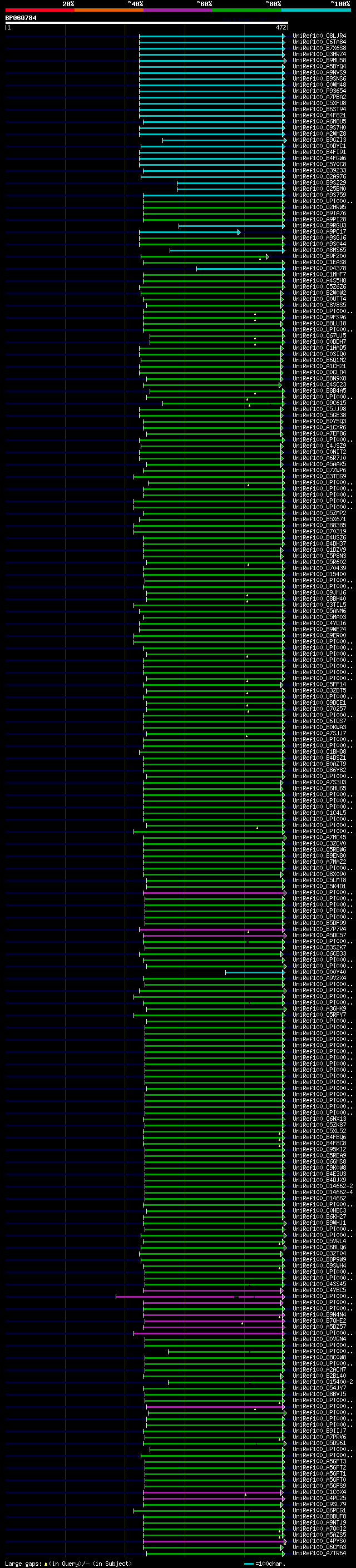Select the UniRef100_A5GFS9 label
The width and height of the screenshot is (356, 1568).
(x=319, y=1486)
